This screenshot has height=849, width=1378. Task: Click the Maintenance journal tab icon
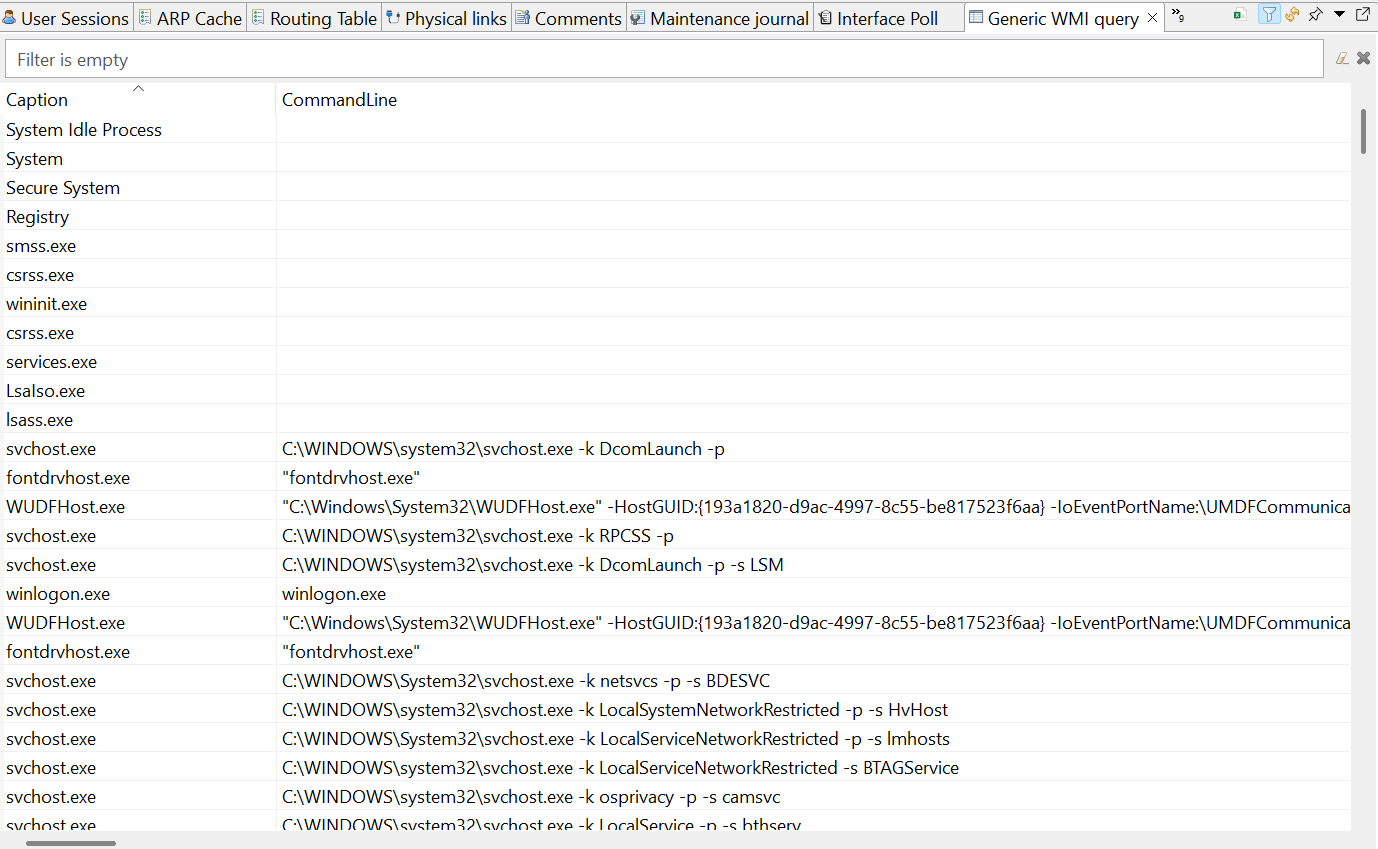(x=636, y=17)
